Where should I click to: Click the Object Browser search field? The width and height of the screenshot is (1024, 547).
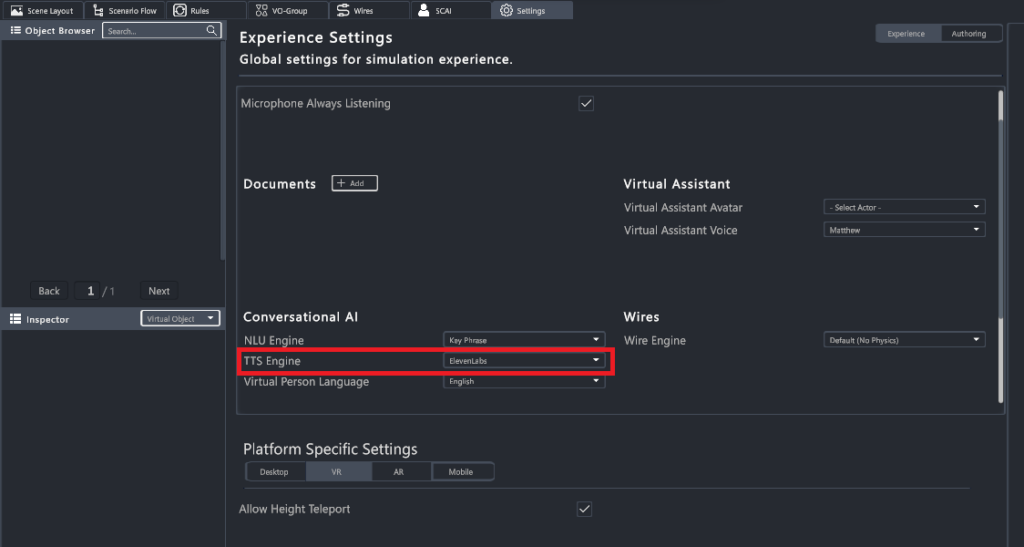(155, 31)
